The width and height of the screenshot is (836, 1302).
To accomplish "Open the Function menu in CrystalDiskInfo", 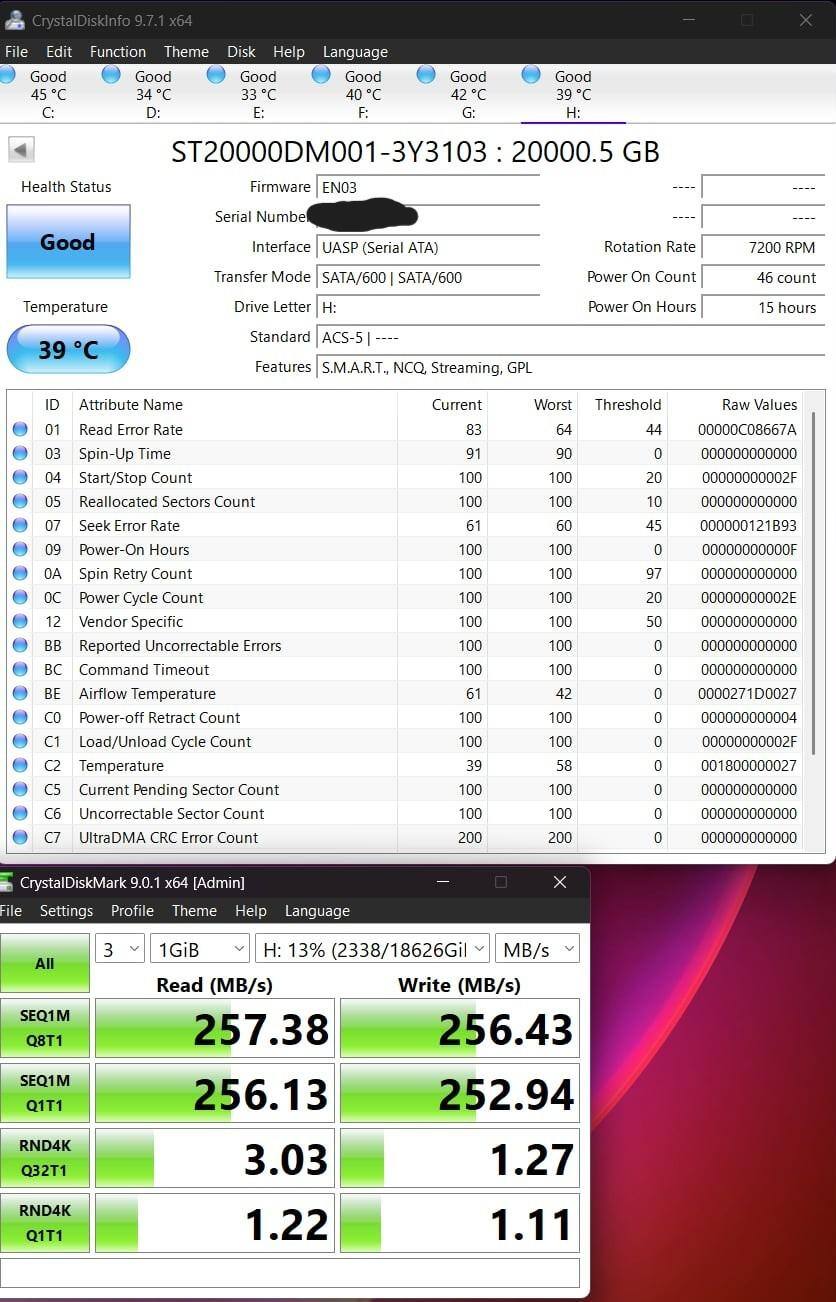I will tap(118, 52).
